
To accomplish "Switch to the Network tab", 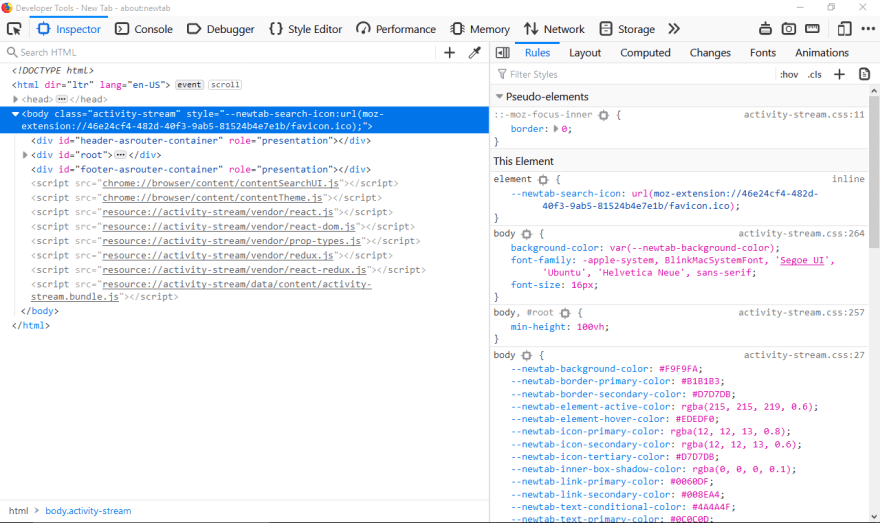I will coord(554,29).
